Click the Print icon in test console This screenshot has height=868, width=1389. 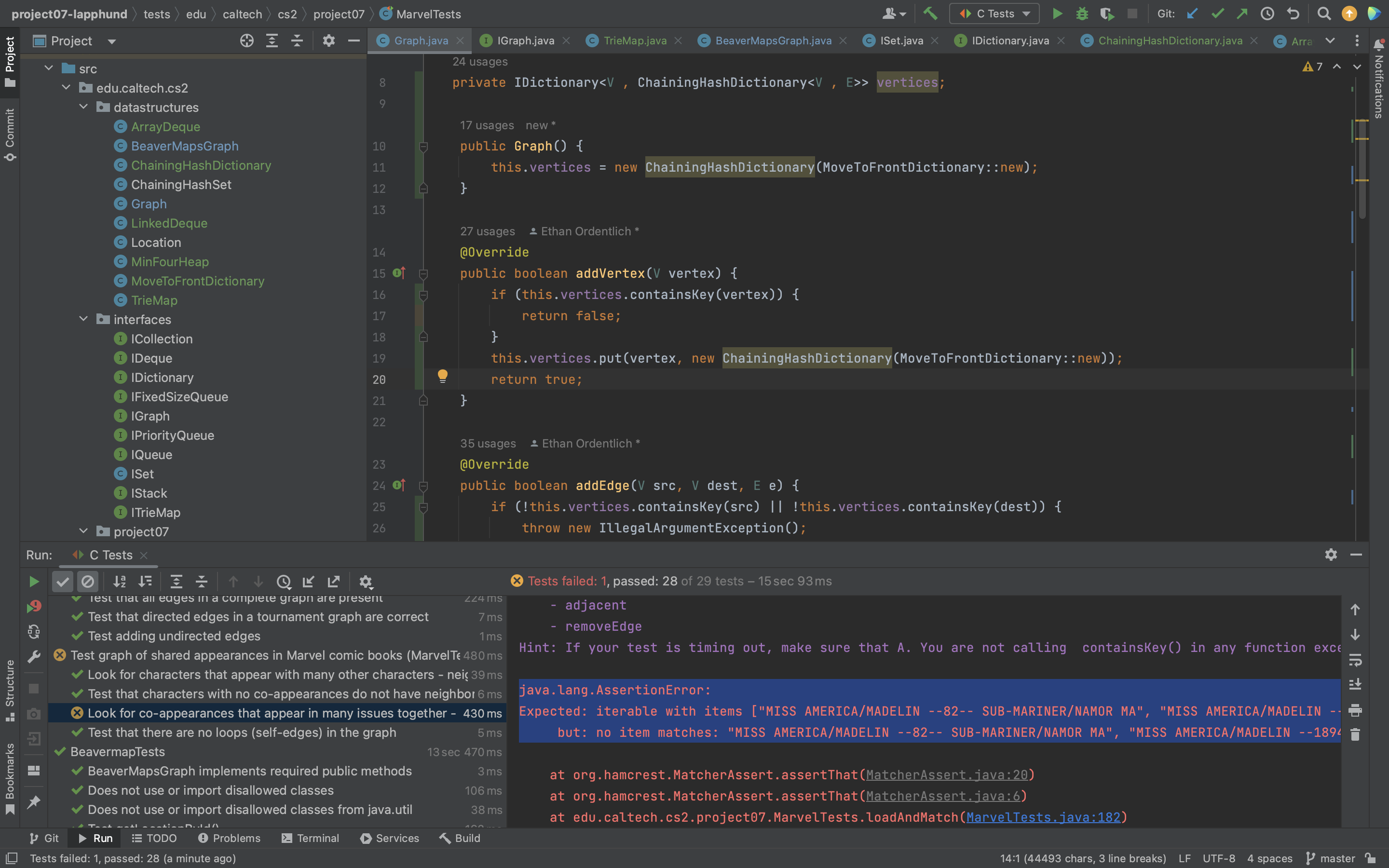[x=1355, y=710]
